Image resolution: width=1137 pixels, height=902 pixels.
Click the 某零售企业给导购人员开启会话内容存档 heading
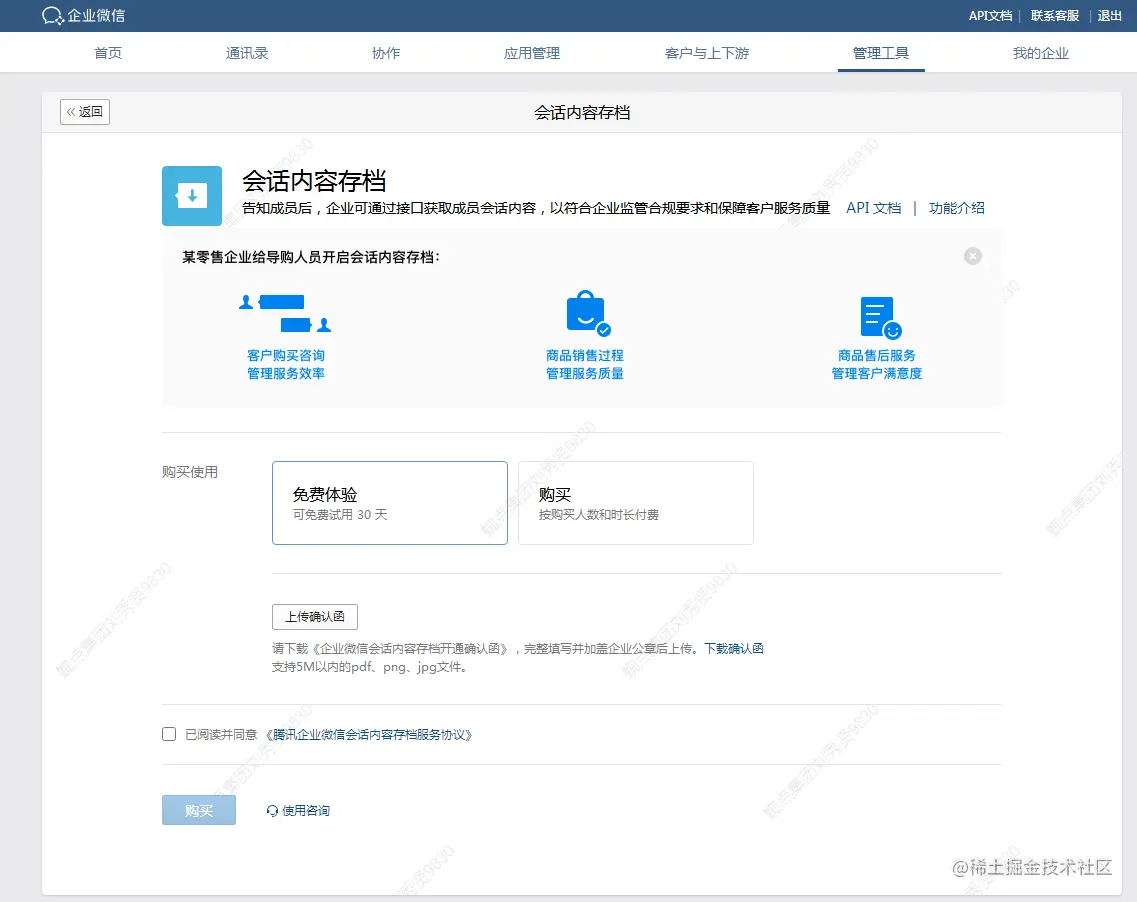(310, 257)
